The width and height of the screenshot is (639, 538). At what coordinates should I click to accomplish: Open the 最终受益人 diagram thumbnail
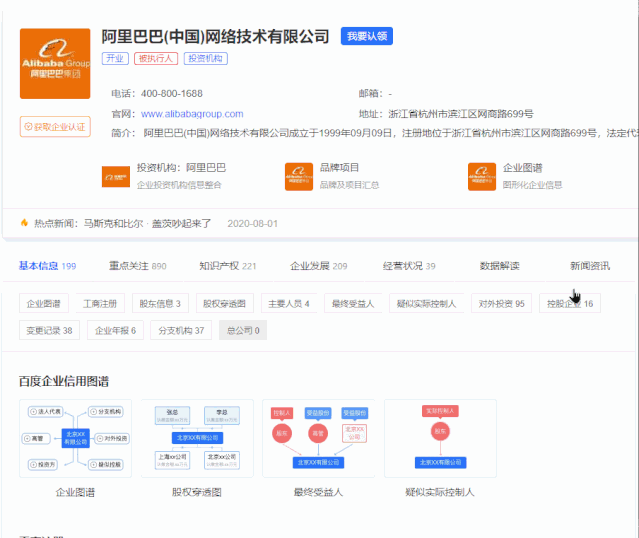coord(319,439)
